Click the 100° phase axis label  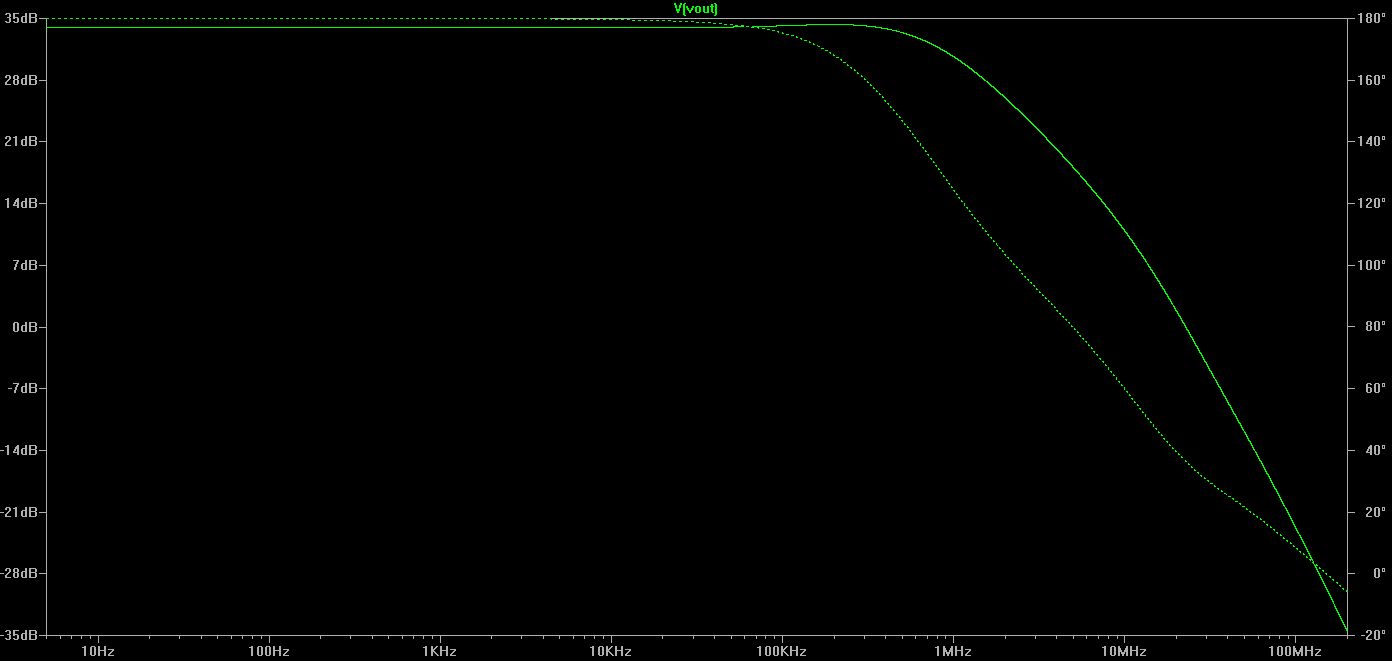(1372, 265)
